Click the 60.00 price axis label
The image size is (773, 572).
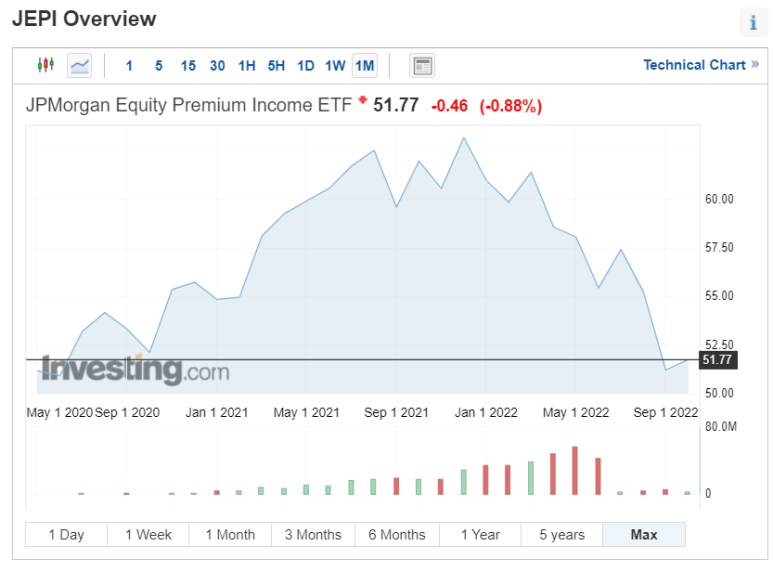[x=719, y=199]
